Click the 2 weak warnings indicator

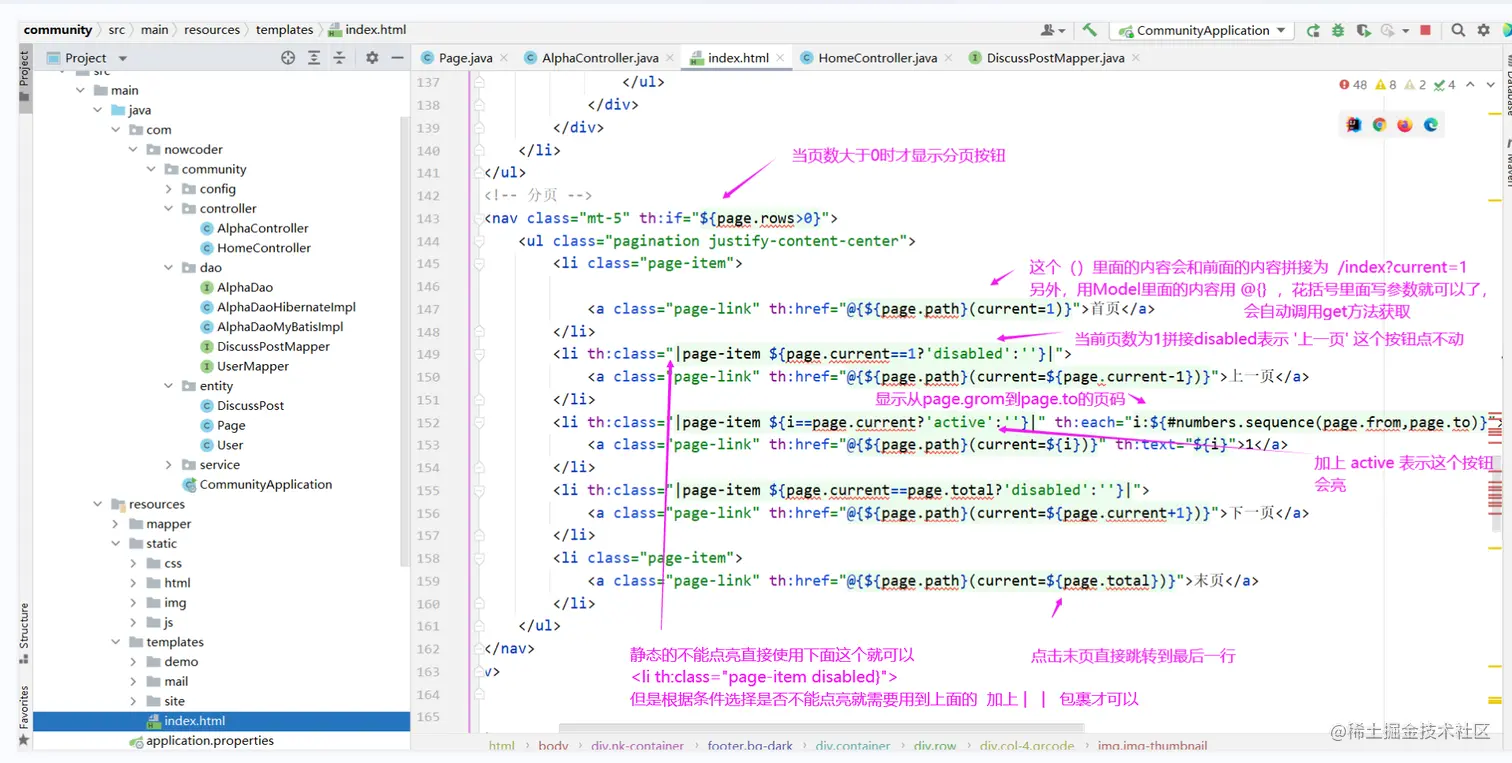1415,85
